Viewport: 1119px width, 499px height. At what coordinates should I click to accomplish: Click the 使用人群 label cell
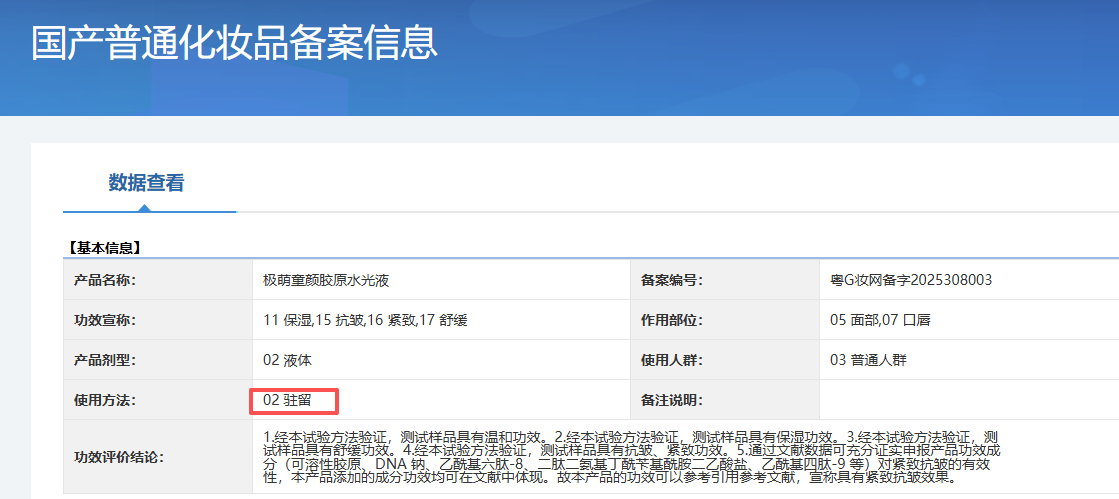tap(672, 360)
